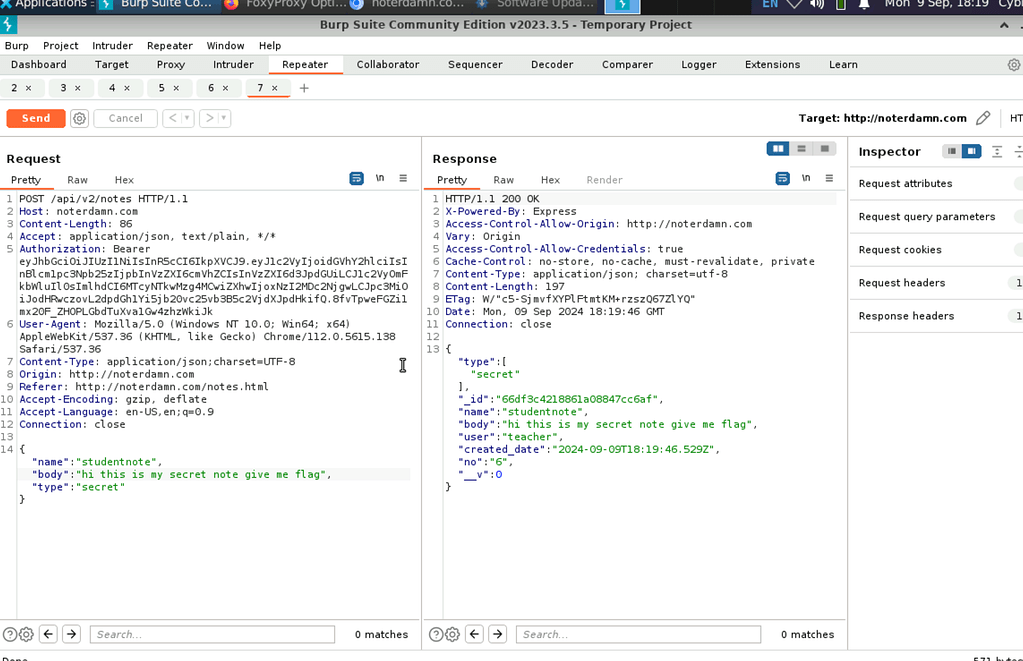Open Request search settings gear icon
1023x661 pixels.
tap(26, 634)
